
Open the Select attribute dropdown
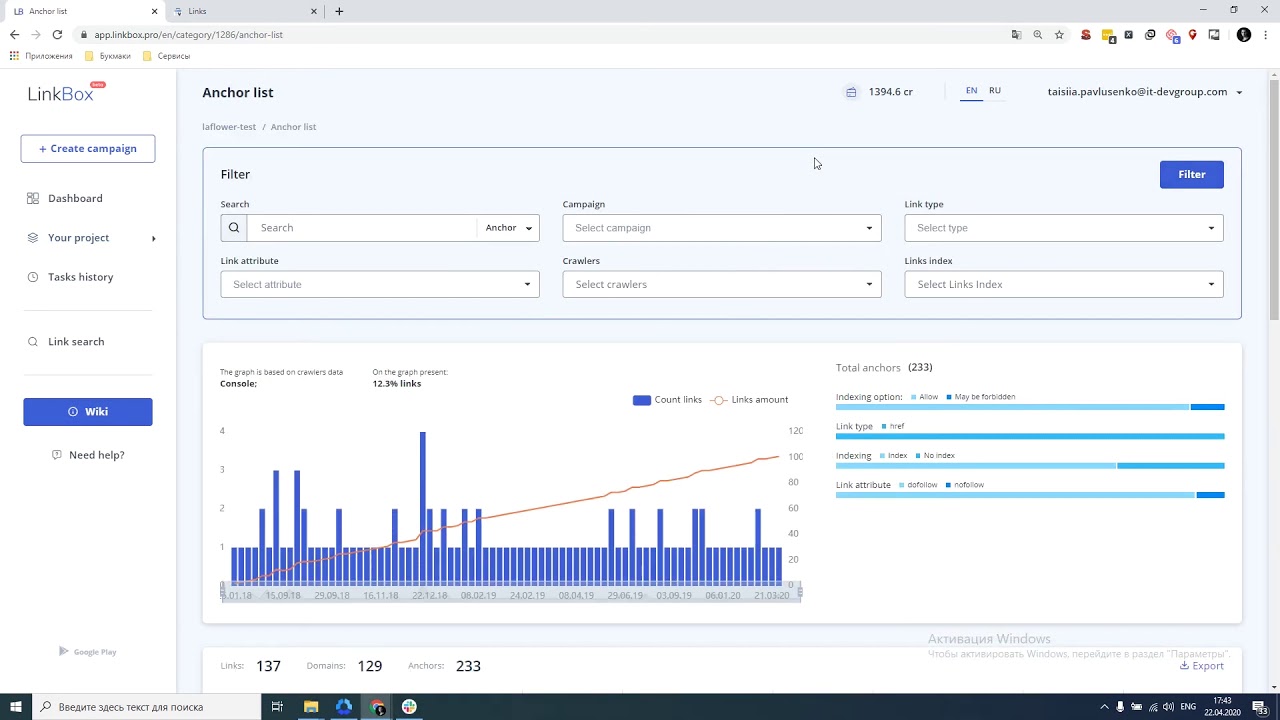point(380,284)
